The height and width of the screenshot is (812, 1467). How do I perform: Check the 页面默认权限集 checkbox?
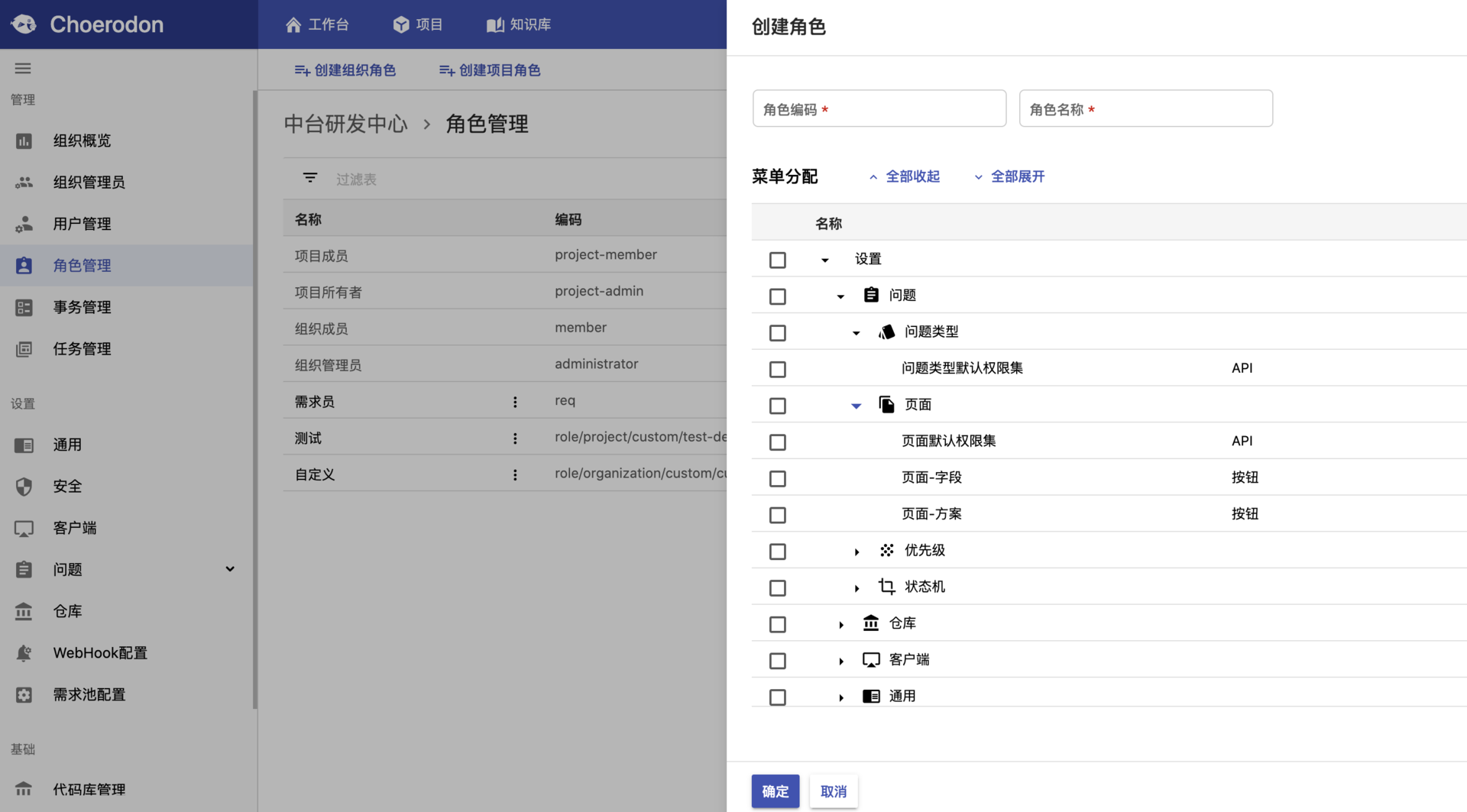tap(777, 442)
